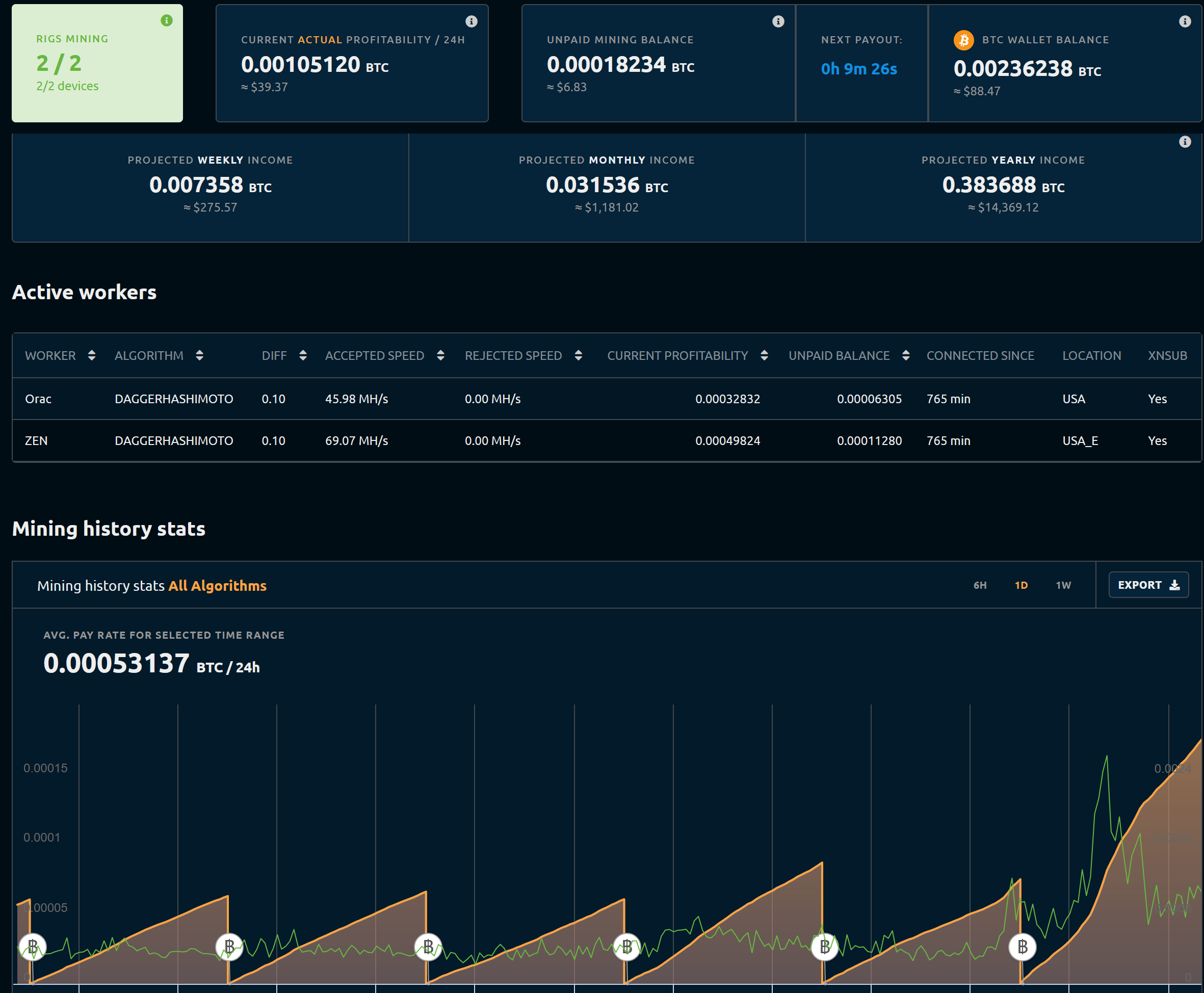Sort table by Diff column arrows
The width and height of the screenshot is (1204, 993).
[303, 355]
